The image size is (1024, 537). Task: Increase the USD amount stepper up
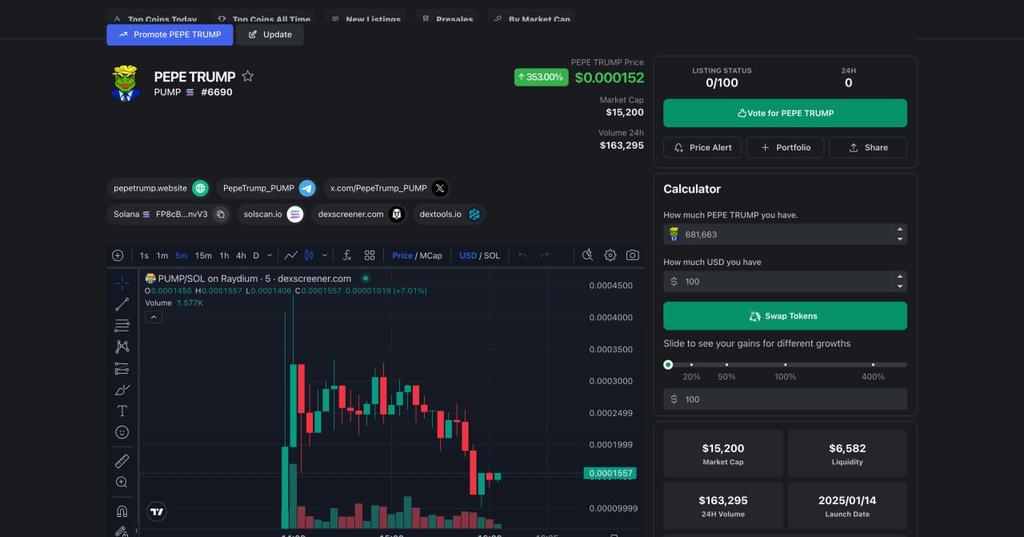900,276
